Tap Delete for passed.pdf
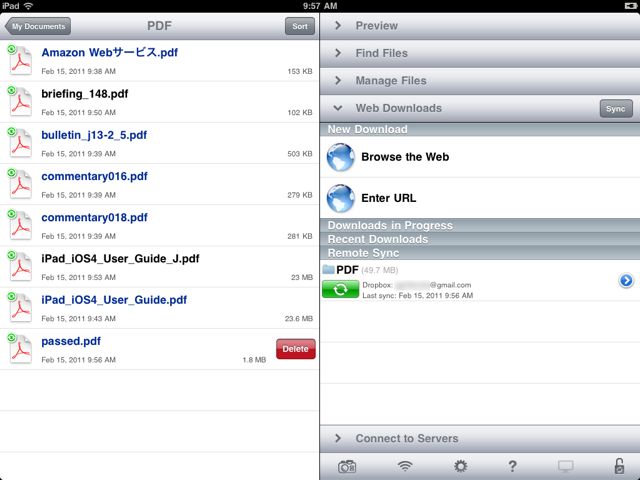Image resolution: width=640 pixels, height=480 pixels. 296,349
